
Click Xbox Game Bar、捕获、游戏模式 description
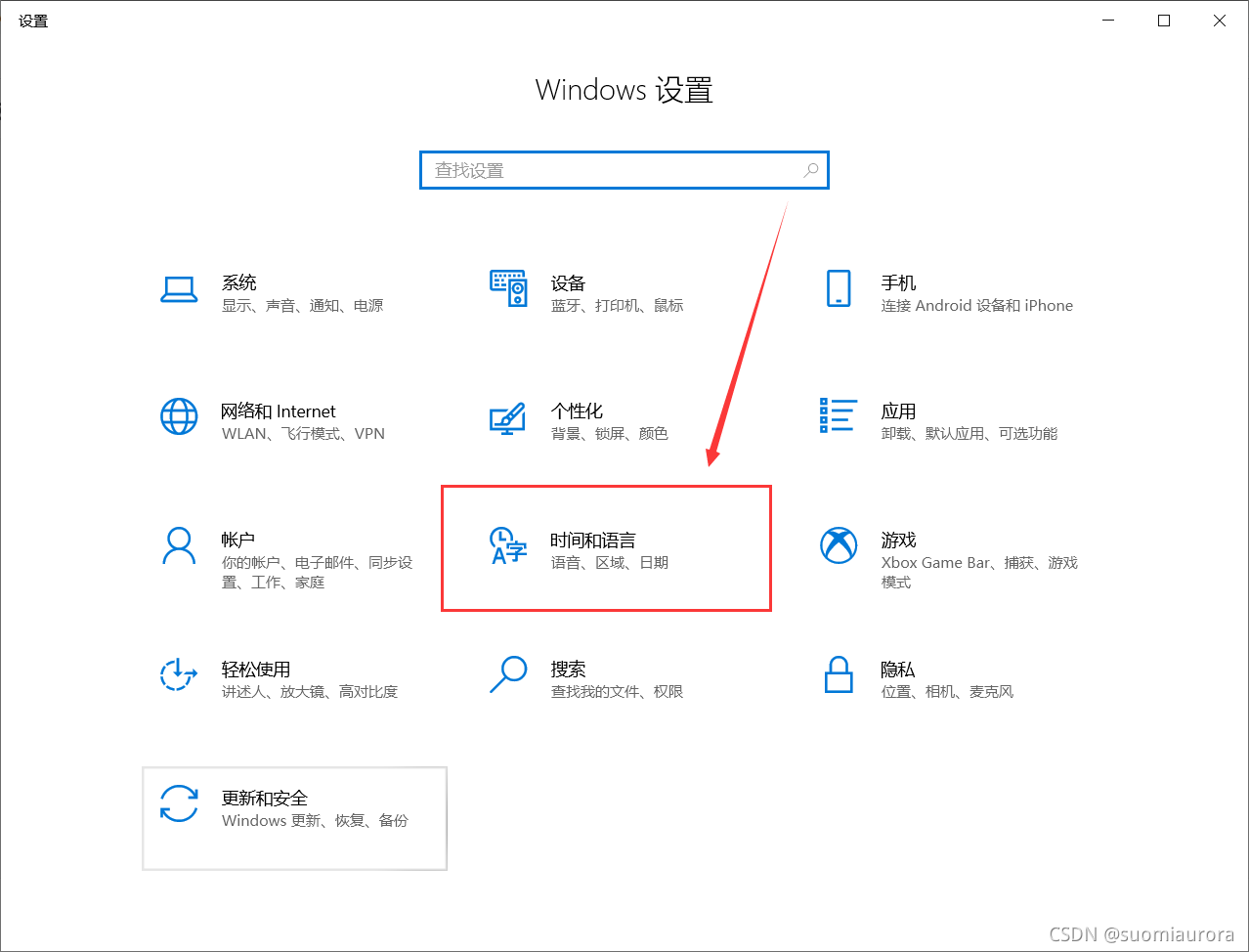(979, 573)
